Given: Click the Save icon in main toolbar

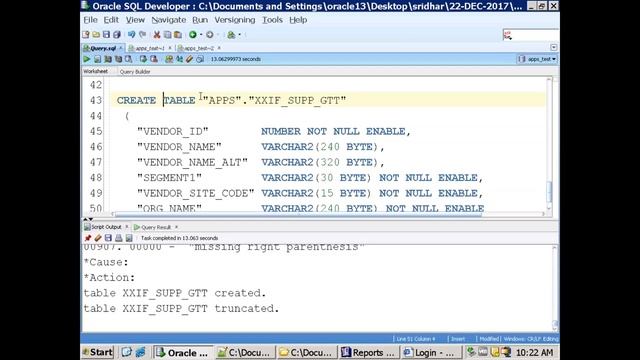Looking at the screenshot, I should point(107,35).
